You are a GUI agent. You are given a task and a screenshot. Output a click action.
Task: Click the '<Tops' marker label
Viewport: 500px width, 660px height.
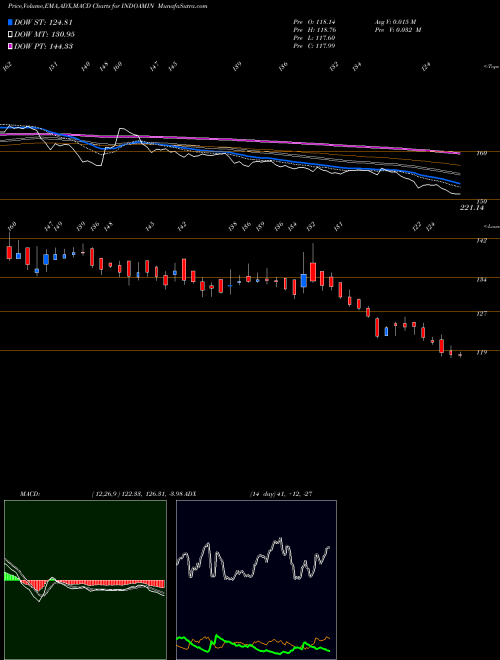tap(491, 67)
